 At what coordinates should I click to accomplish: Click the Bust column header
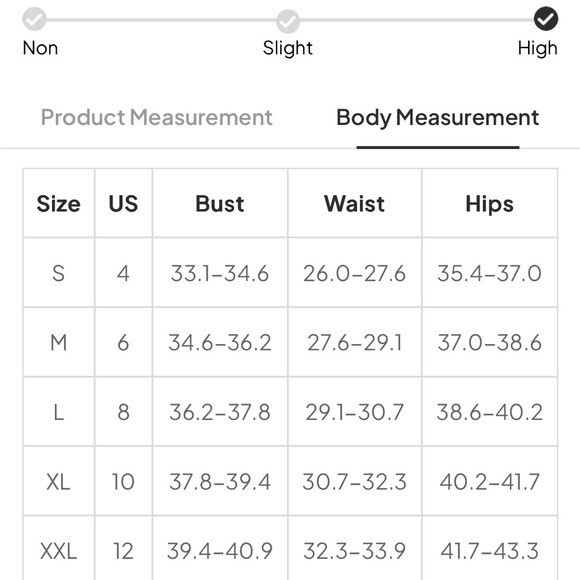tap(220, 203)
